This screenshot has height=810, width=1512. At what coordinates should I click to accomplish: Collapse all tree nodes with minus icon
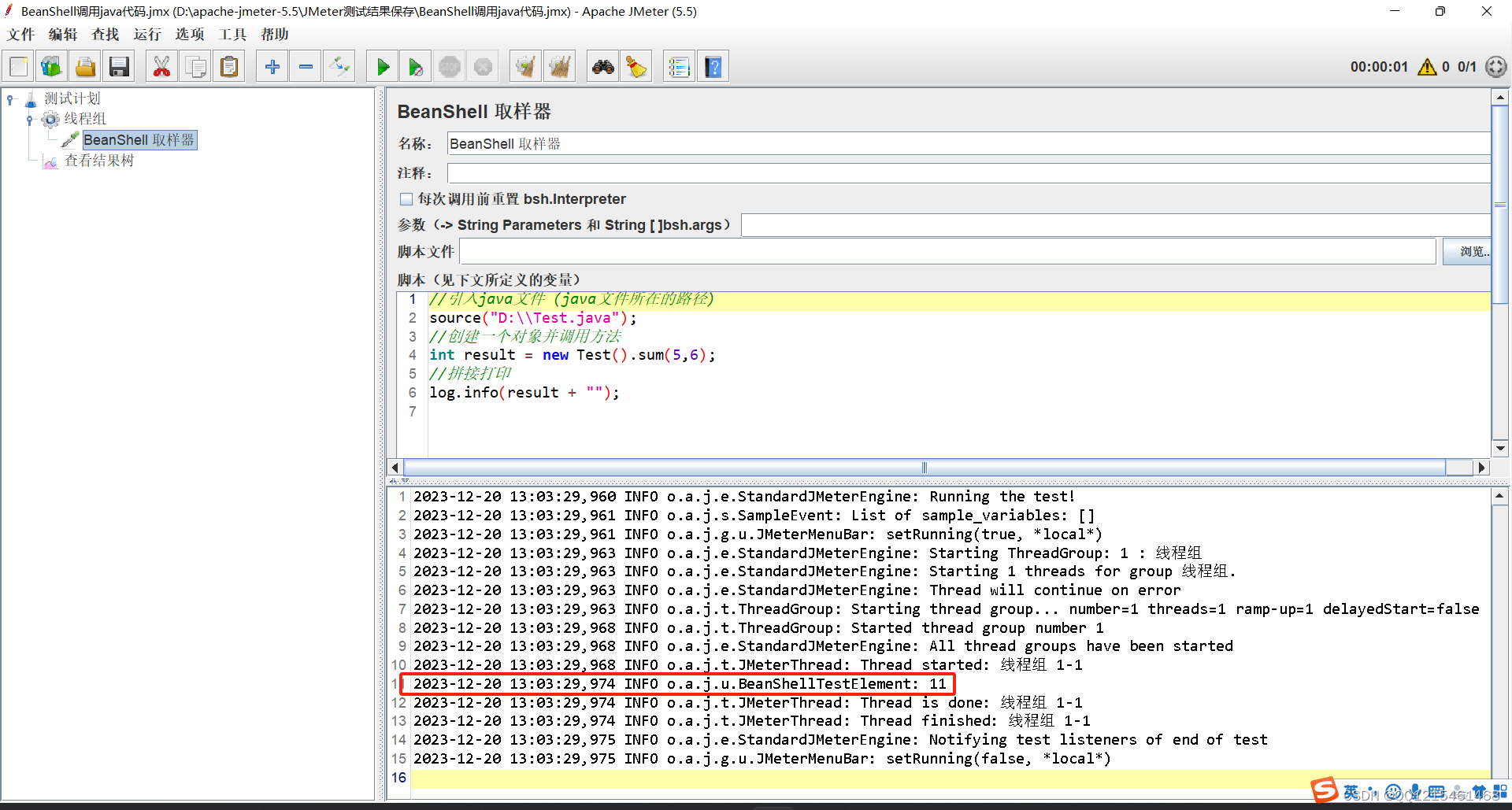click(x=306, y=67)
